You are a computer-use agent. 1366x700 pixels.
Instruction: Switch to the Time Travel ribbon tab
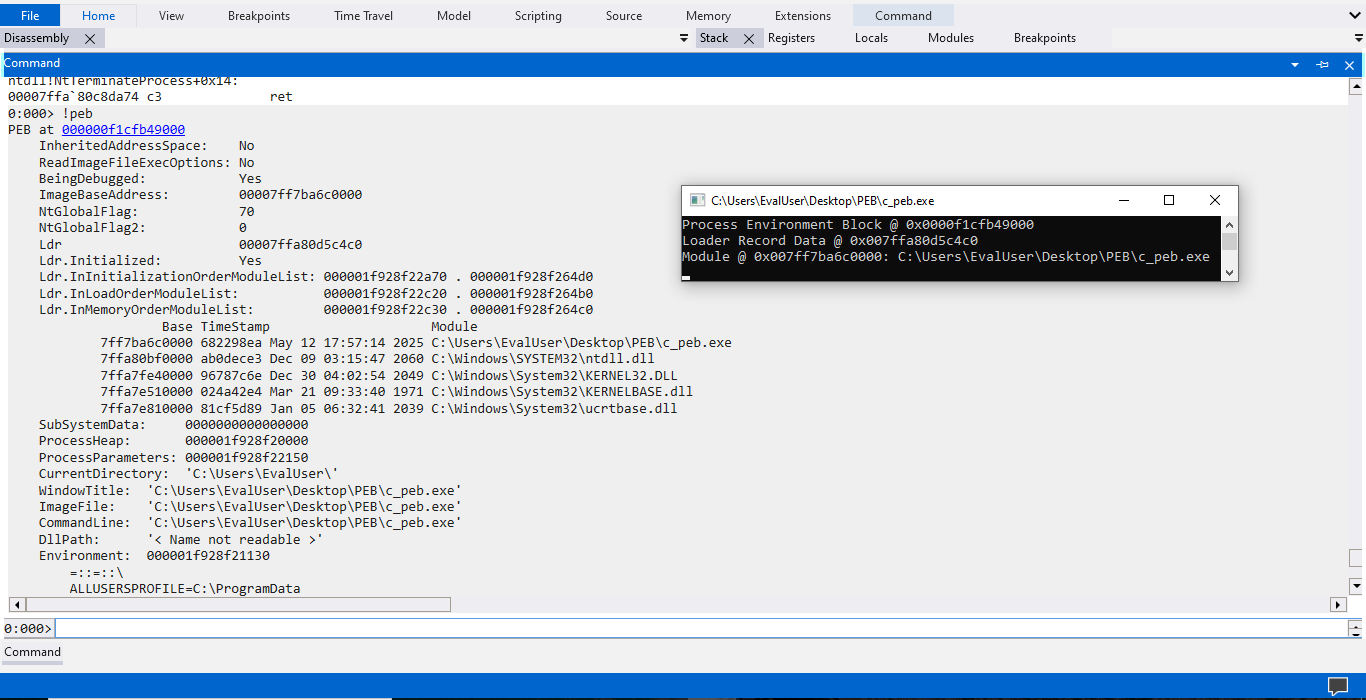click(363, 16)
